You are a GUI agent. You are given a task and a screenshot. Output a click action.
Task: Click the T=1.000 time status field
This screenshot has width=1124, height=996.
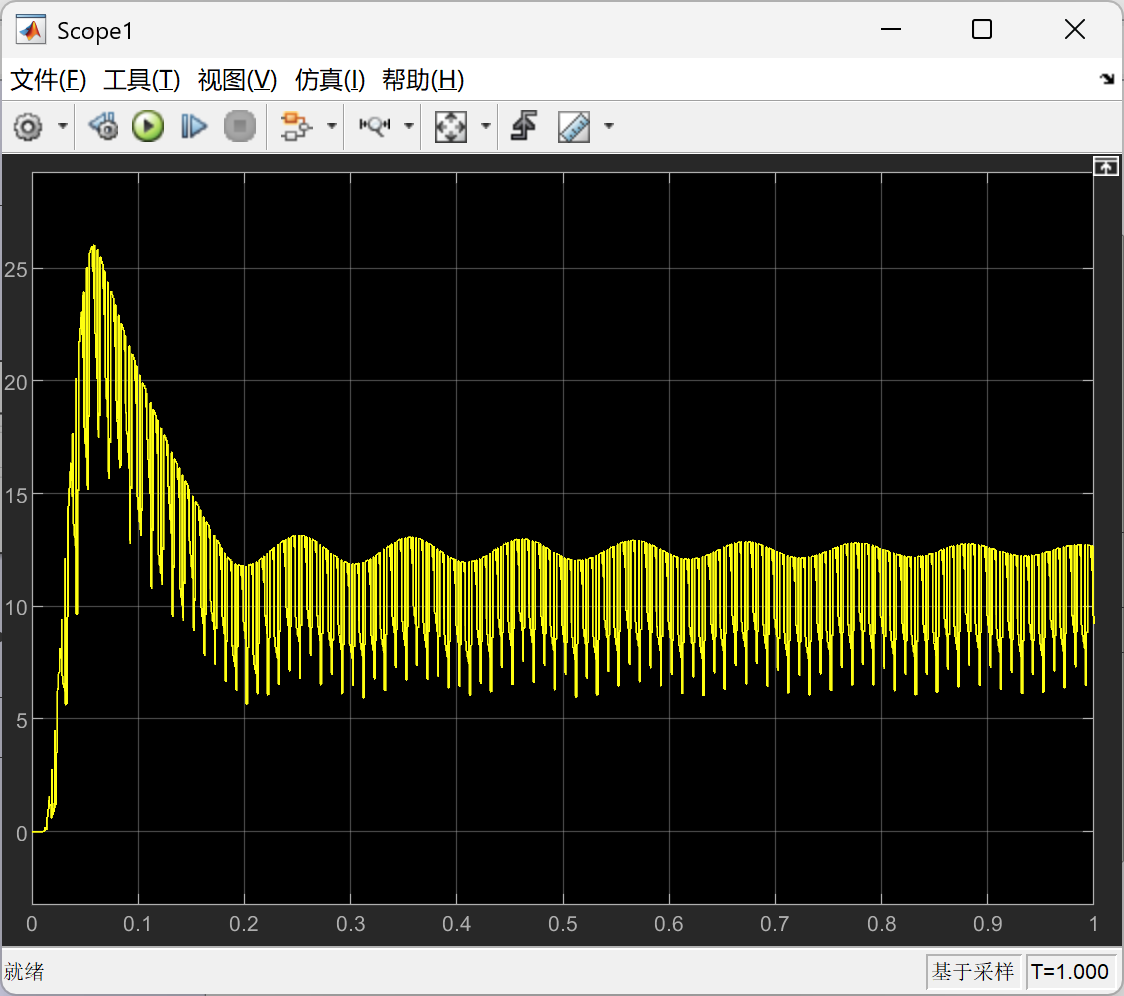pos(1070,972)
